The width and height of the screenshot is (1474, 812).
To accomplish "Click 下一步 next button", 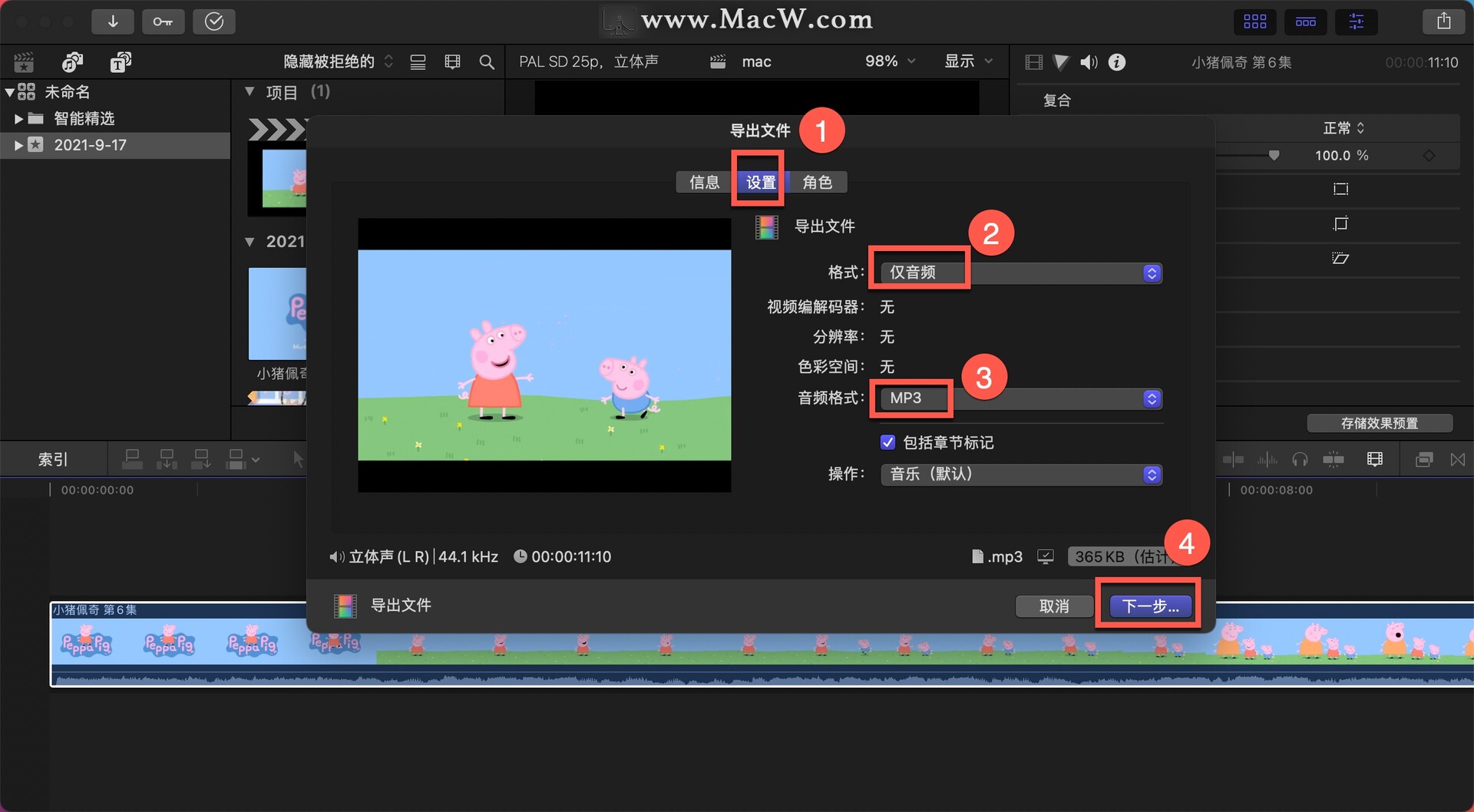I will click(1150, 606).
